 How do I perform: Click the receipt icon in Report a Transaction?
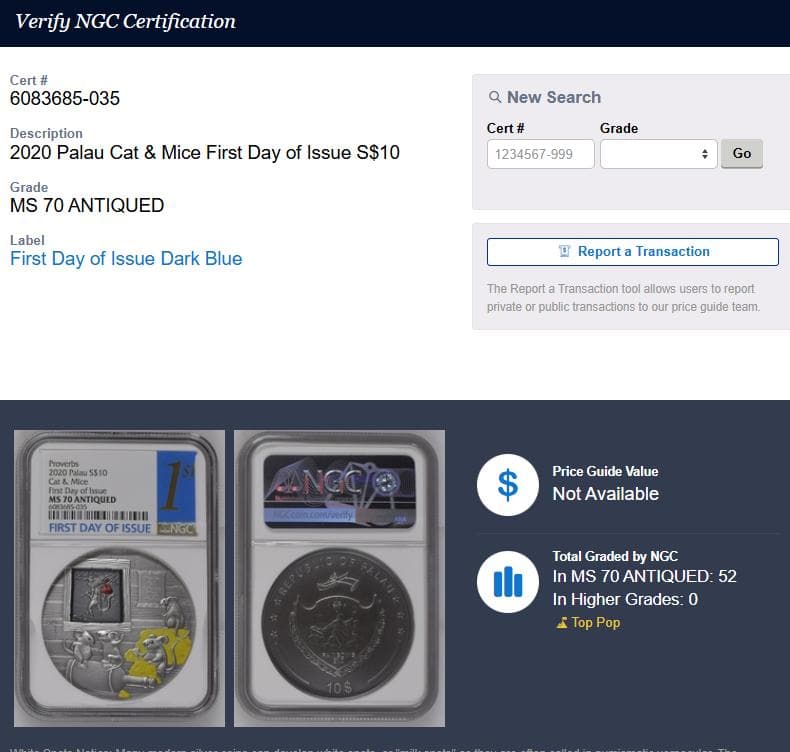click(x=564, y=252)
